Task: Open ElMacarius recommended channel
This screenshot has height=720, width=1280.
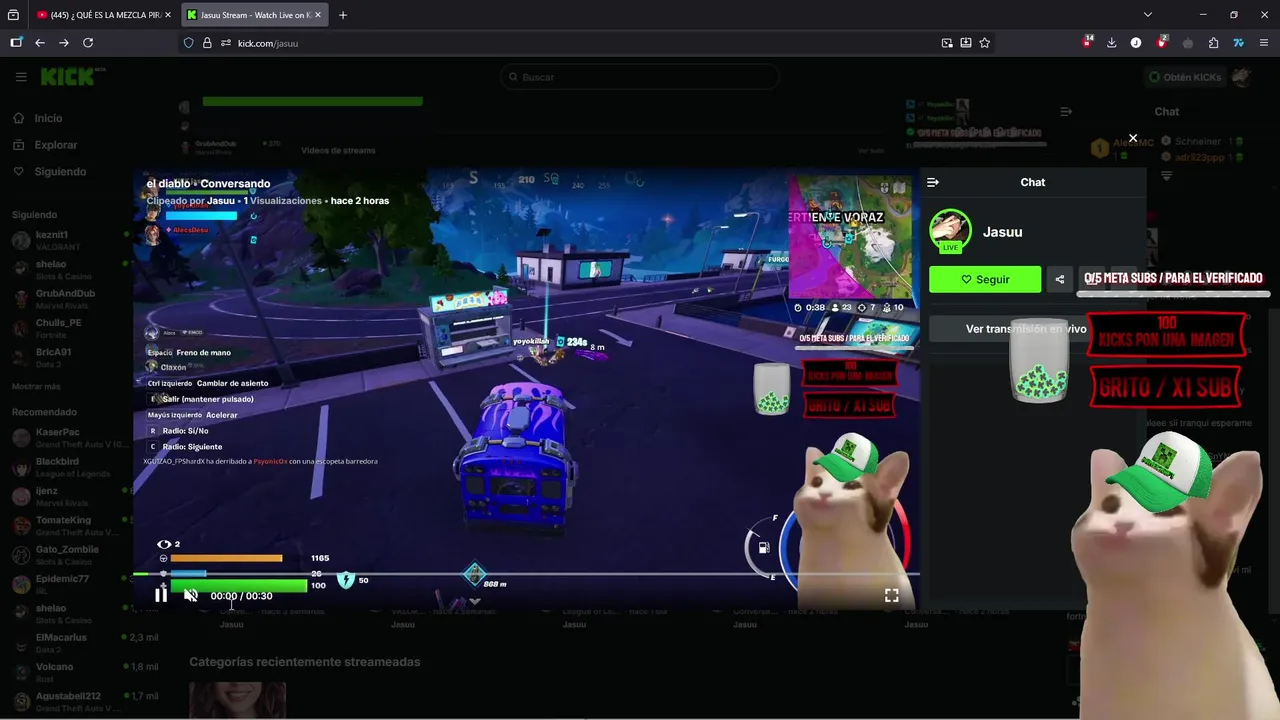Action: [67, 642]
